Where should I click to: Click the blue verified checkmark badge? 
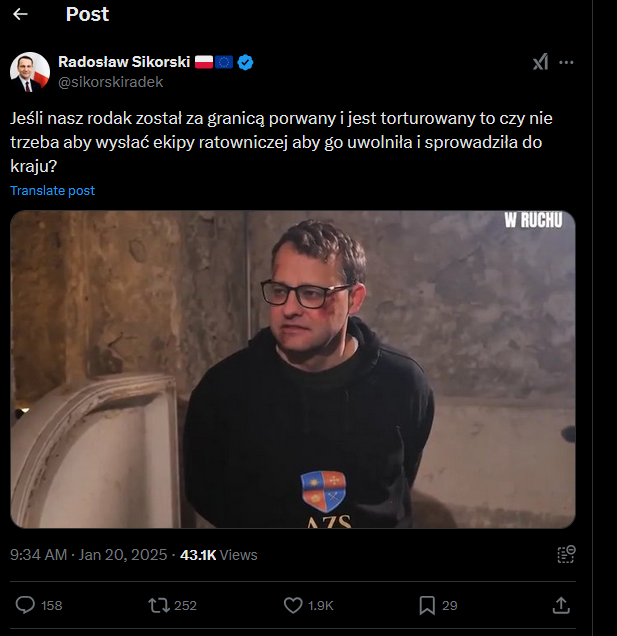pyautogui.click(x=245, y=63)
